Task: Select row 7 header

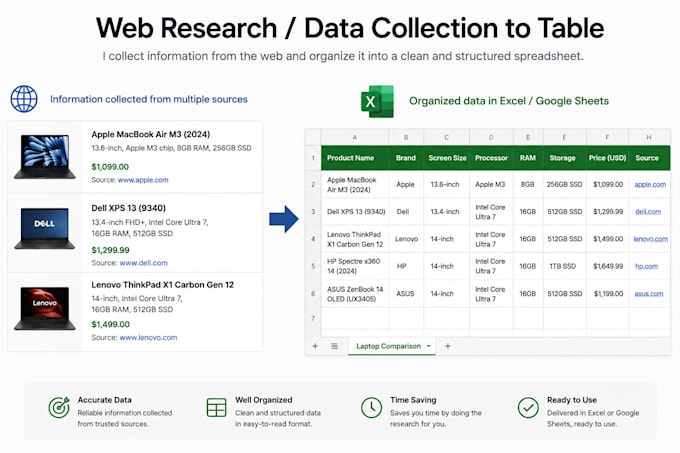Action: 313,319
